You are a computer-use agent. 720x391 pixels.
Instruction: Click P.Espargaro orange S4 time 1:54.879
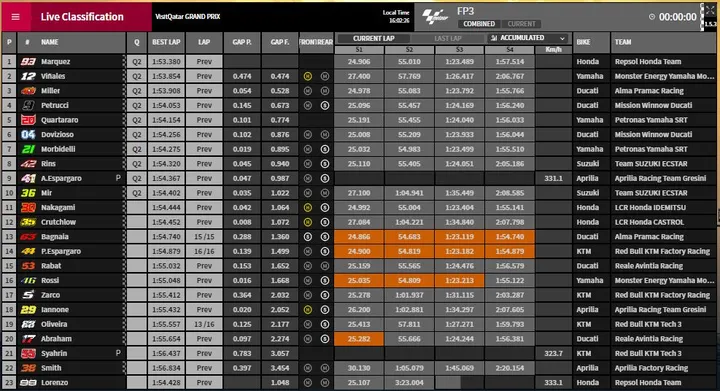click(510, 251)
